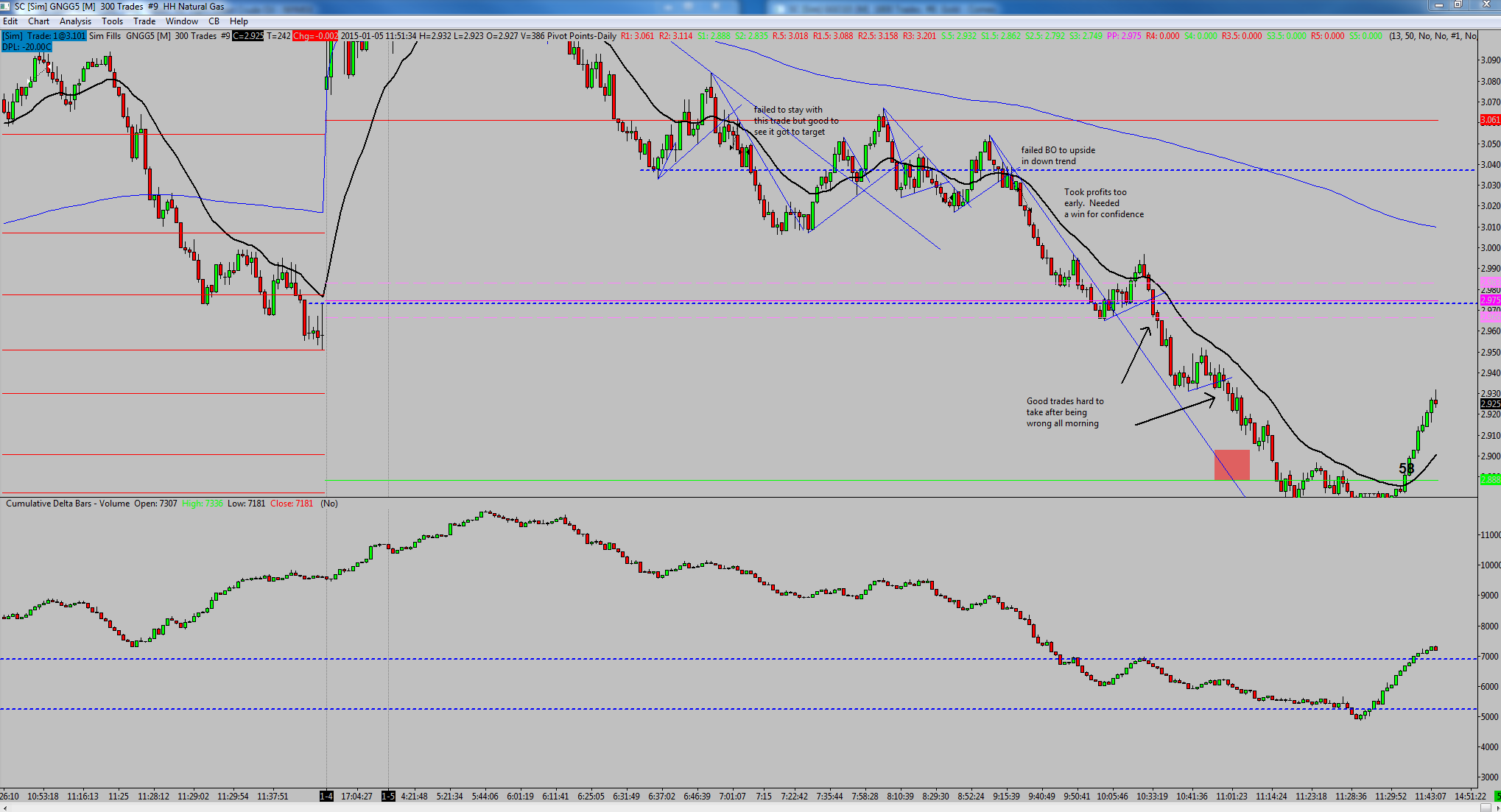Click the 'T=242' header value
The width and height of the screenshot is (1501, 812).
click(x=278, y=36)
